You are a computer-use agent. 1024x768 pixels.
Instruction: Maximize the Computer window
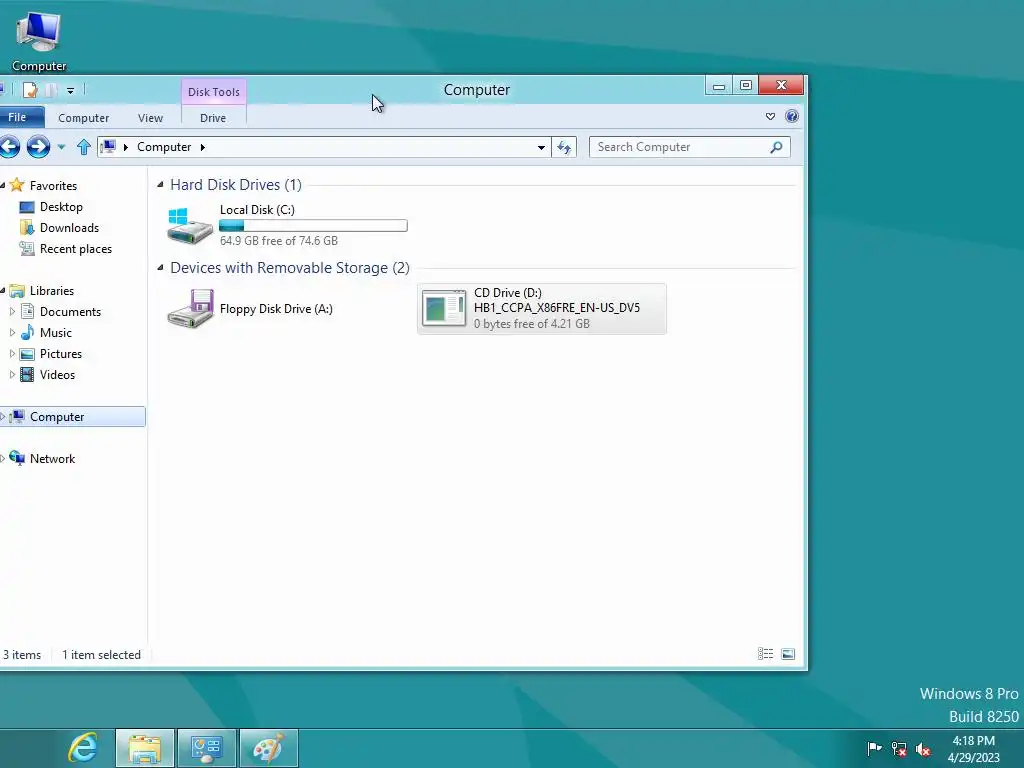click(745, 86)
